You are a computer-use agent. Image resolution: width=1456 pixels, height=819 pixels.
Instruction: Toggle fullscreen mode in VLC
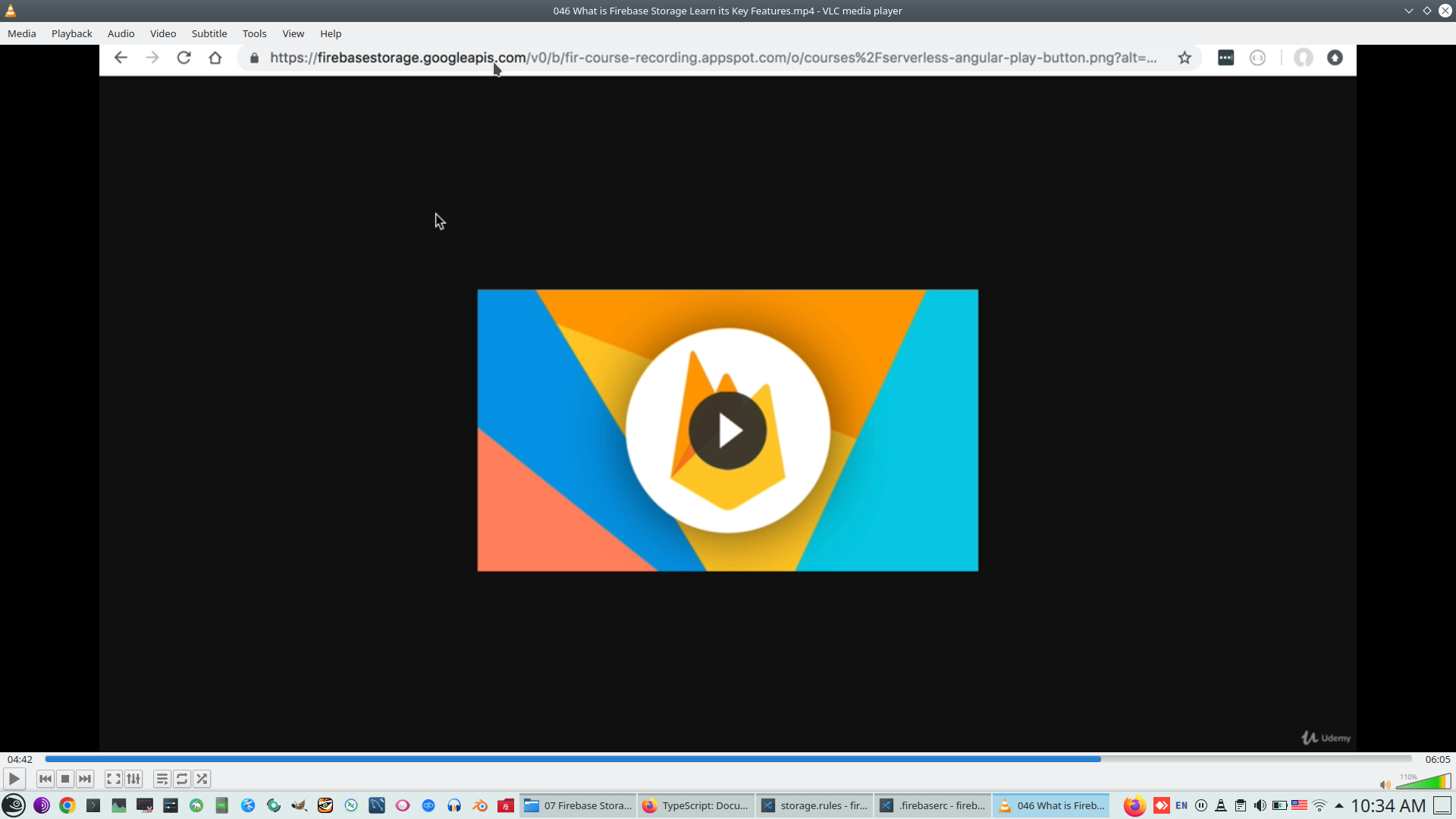coord(113,779)
